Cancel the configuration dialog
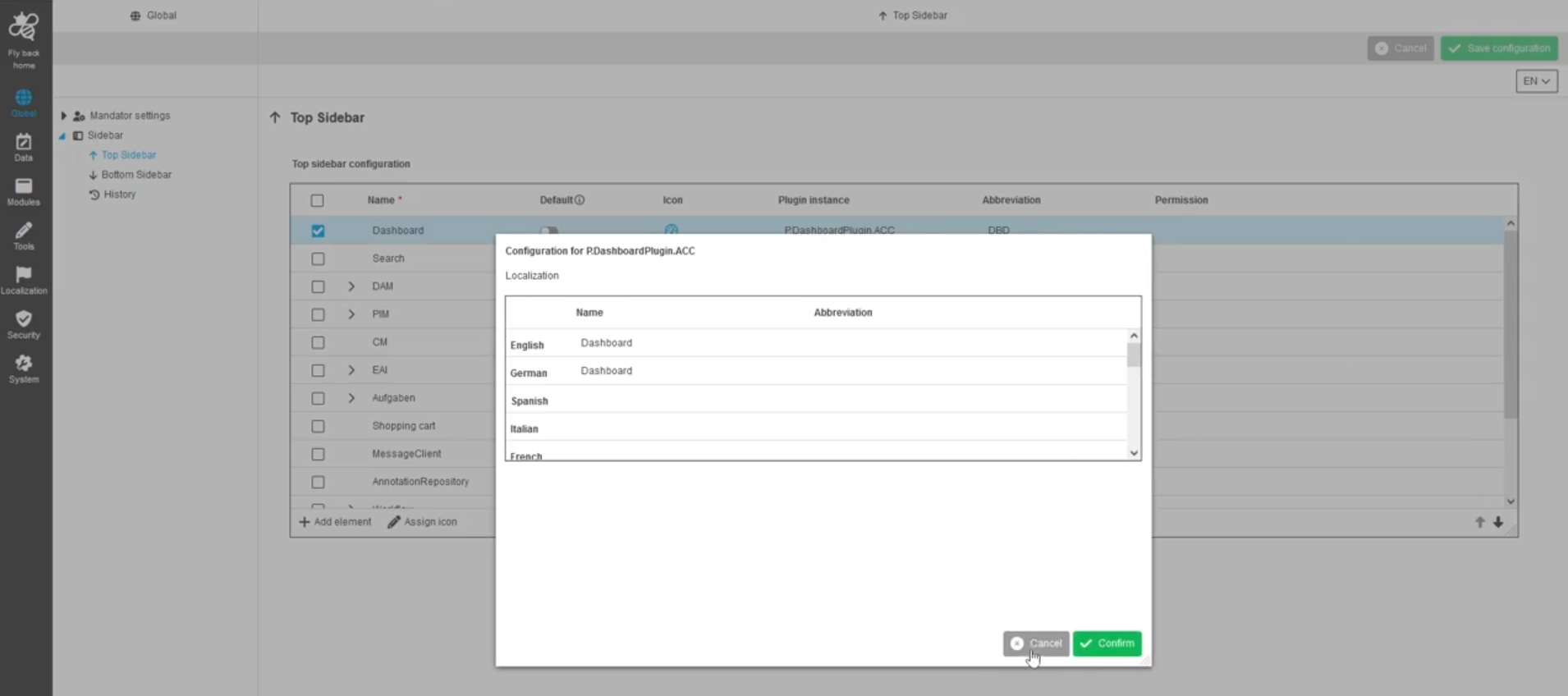 click(x=1035, y=643)
